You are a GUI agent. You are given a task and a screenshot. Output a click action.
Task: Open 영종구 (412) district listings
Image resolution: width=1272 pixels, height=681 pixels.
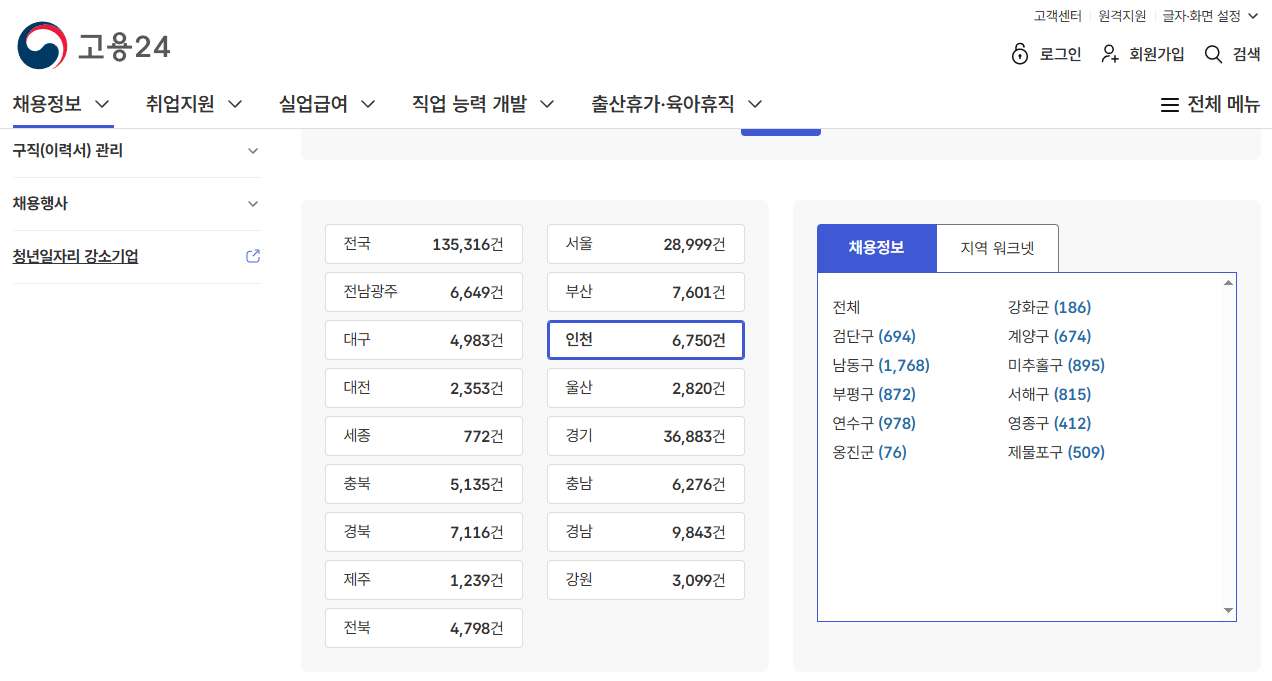[x=1049, y=423]
